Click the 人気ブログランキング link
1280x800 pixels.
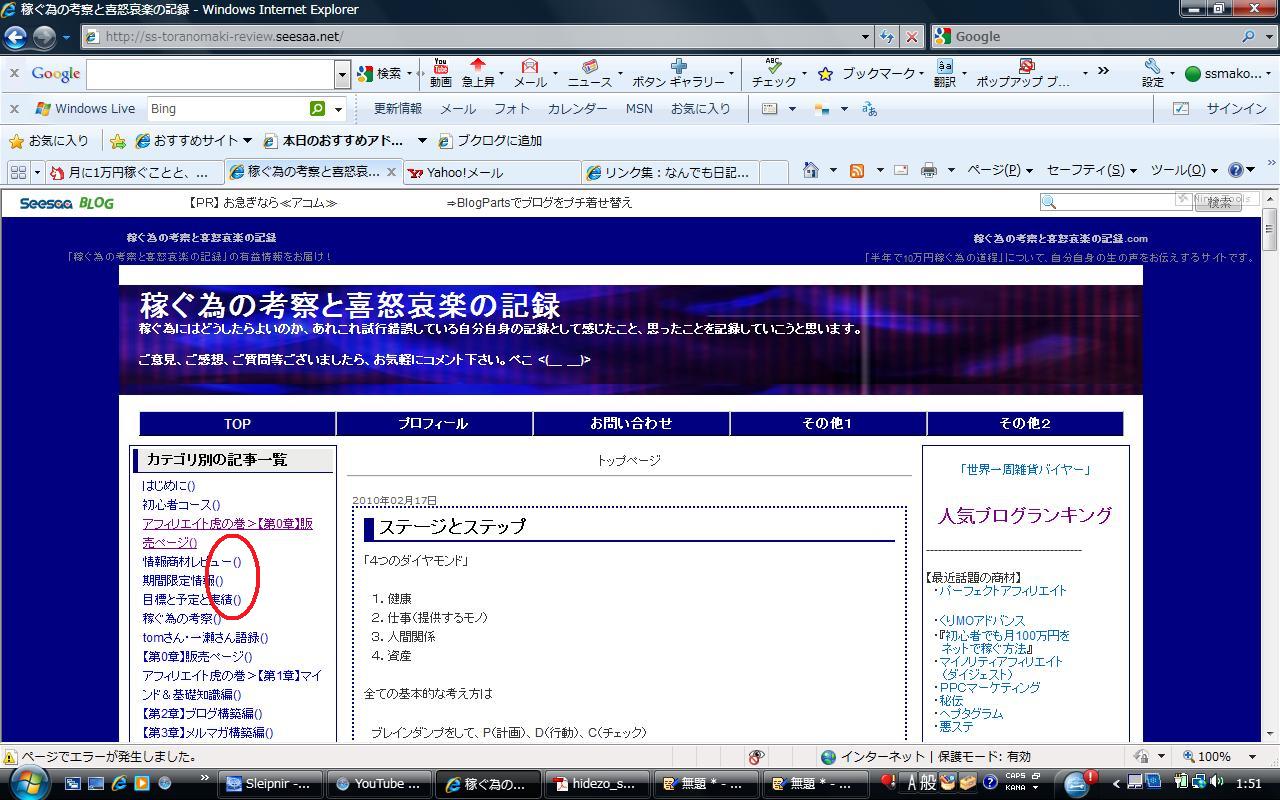click(x=1024, y=516)
